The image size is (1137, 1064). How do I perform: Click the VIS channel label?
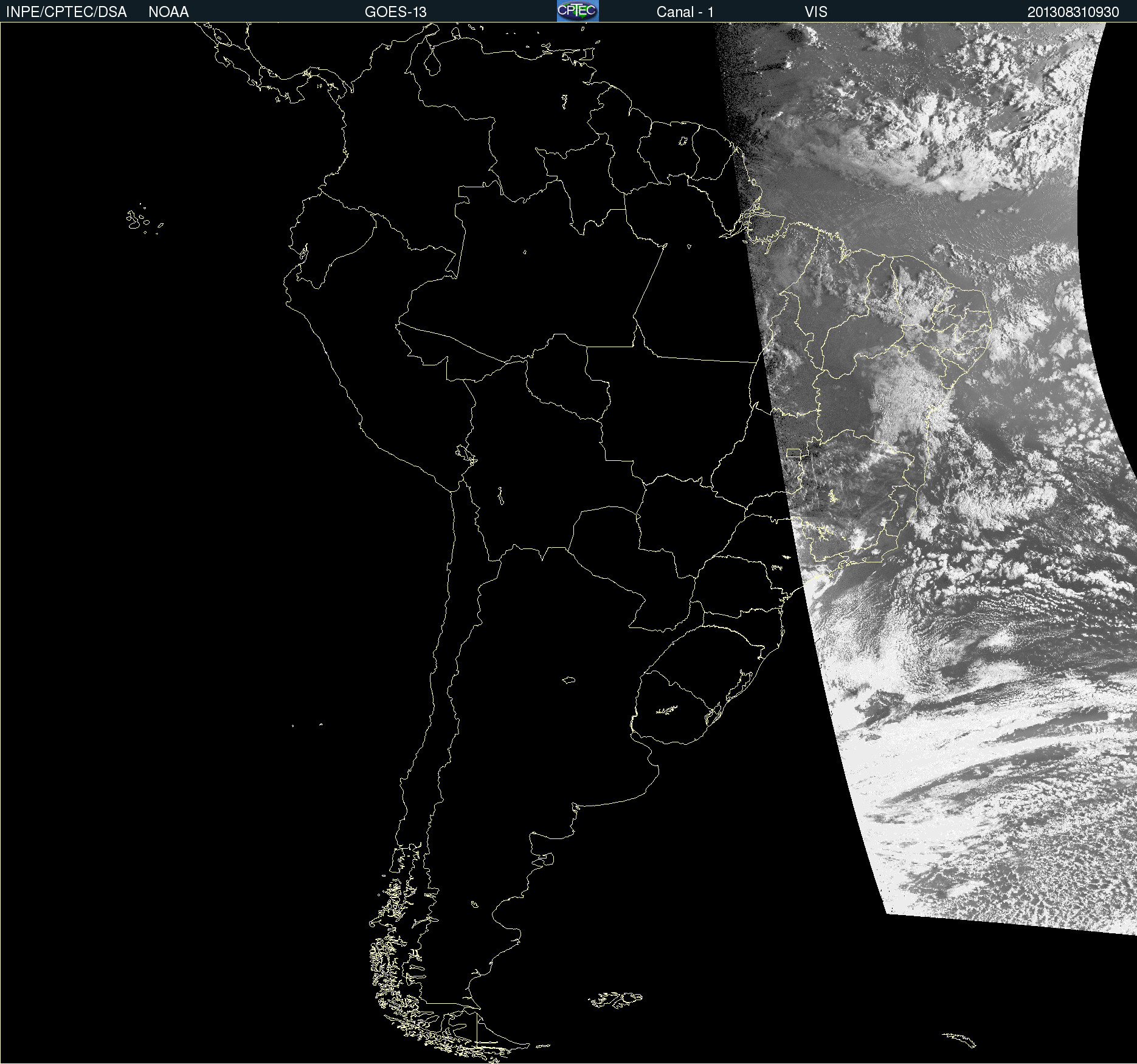coord(816,12)
